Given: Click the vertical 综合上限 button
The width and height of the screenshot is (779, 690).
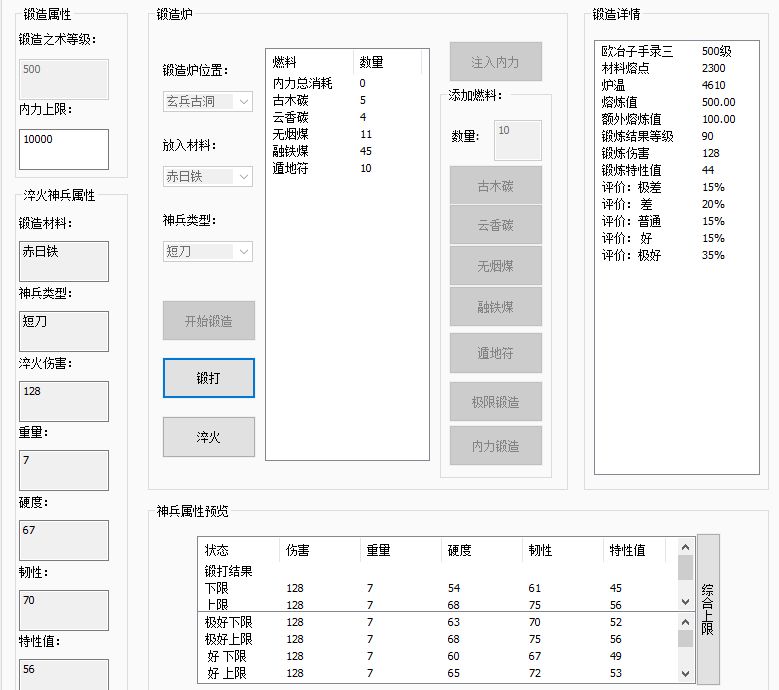Looking at the screenshot, I should click(708, 609).
